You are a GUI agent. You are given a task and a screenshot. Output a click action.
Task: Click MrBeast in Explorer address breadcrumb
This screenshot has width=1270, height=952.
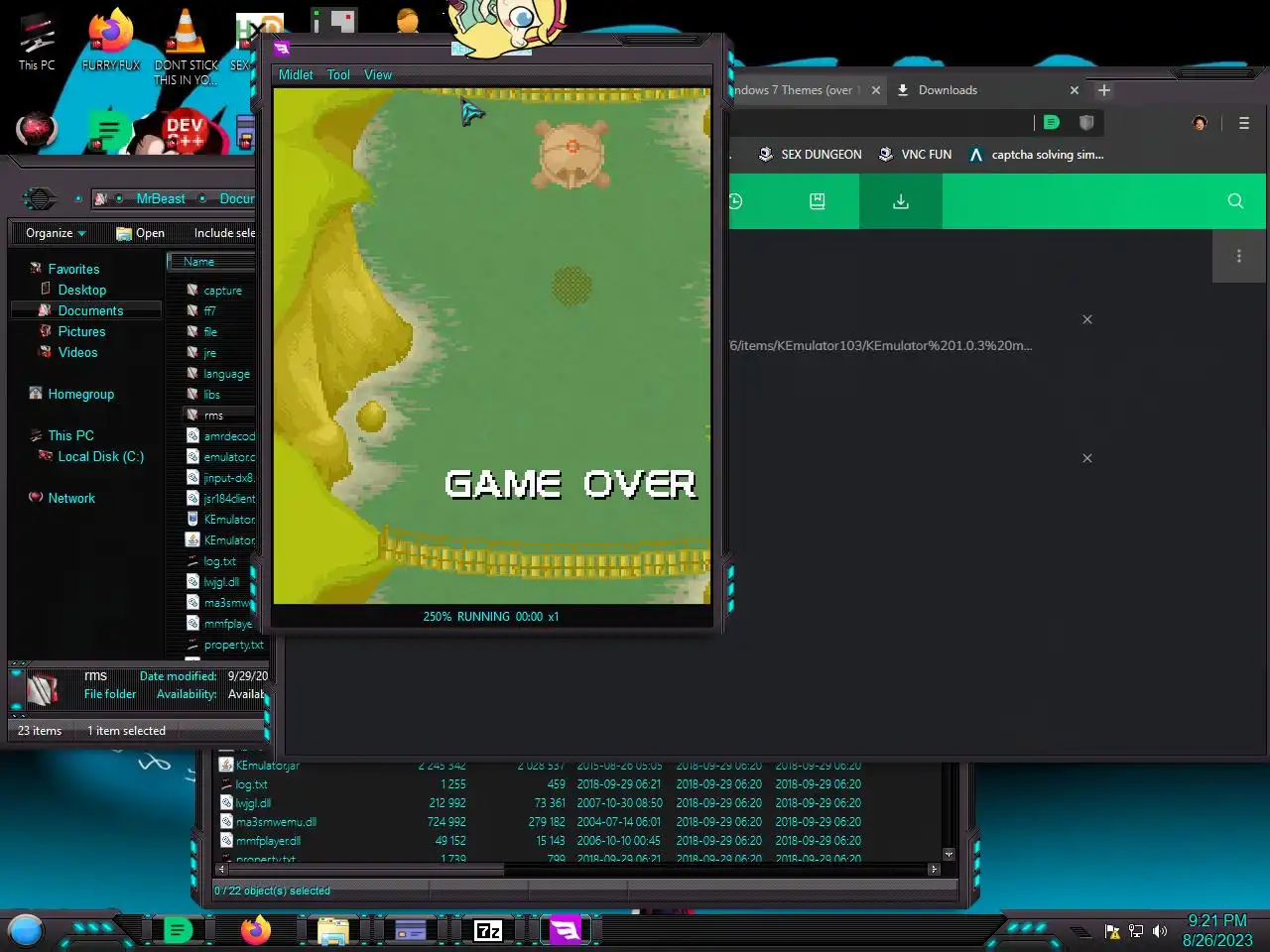[161, 198]
